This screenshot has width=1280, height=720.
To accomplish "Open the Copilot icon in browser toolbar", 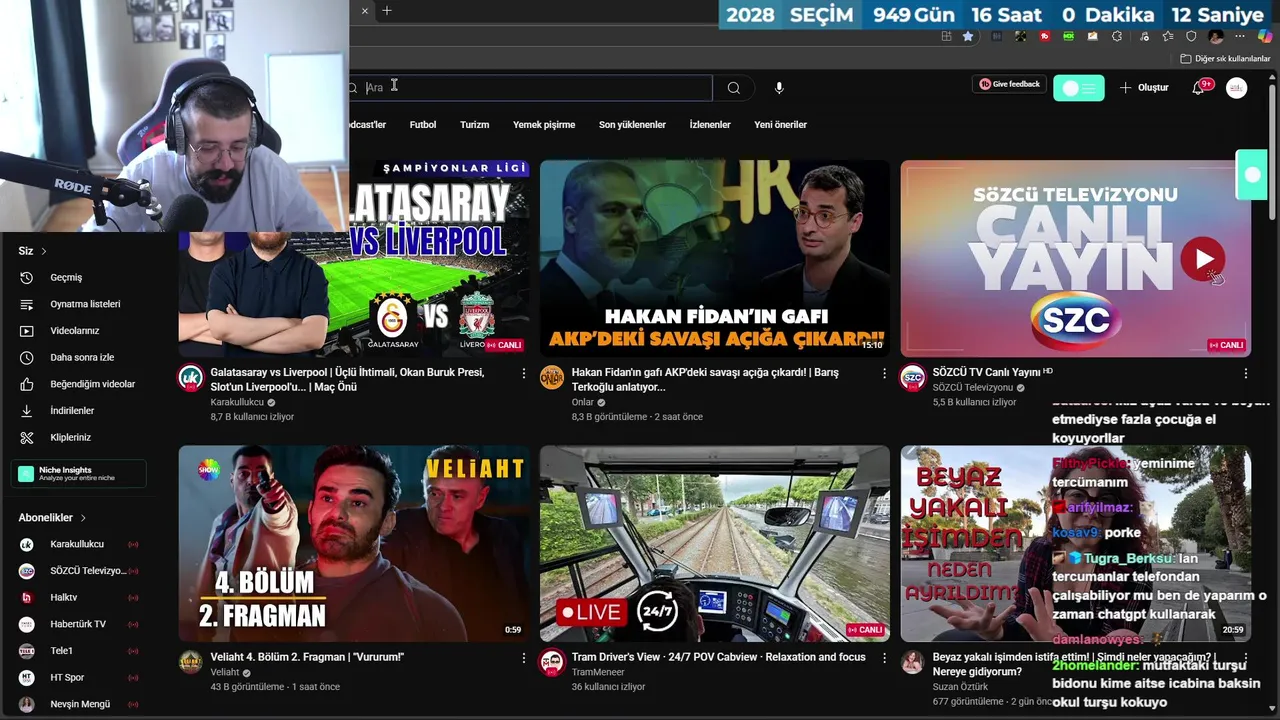I will point(1265,36).
